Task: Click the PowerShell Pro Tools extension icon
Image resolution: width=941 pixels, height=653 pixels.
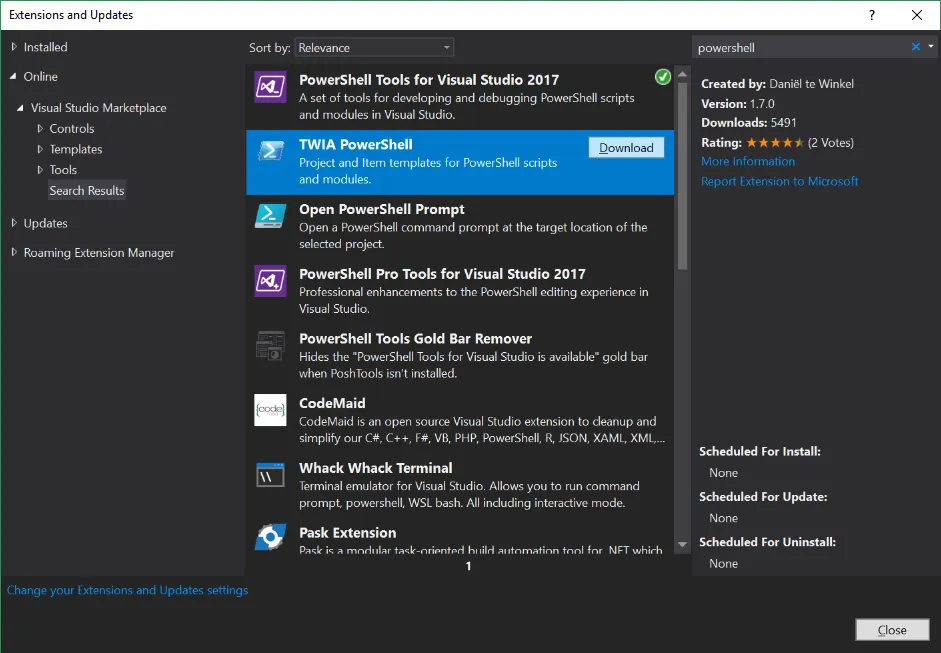Action: click(x=270, y=281)
